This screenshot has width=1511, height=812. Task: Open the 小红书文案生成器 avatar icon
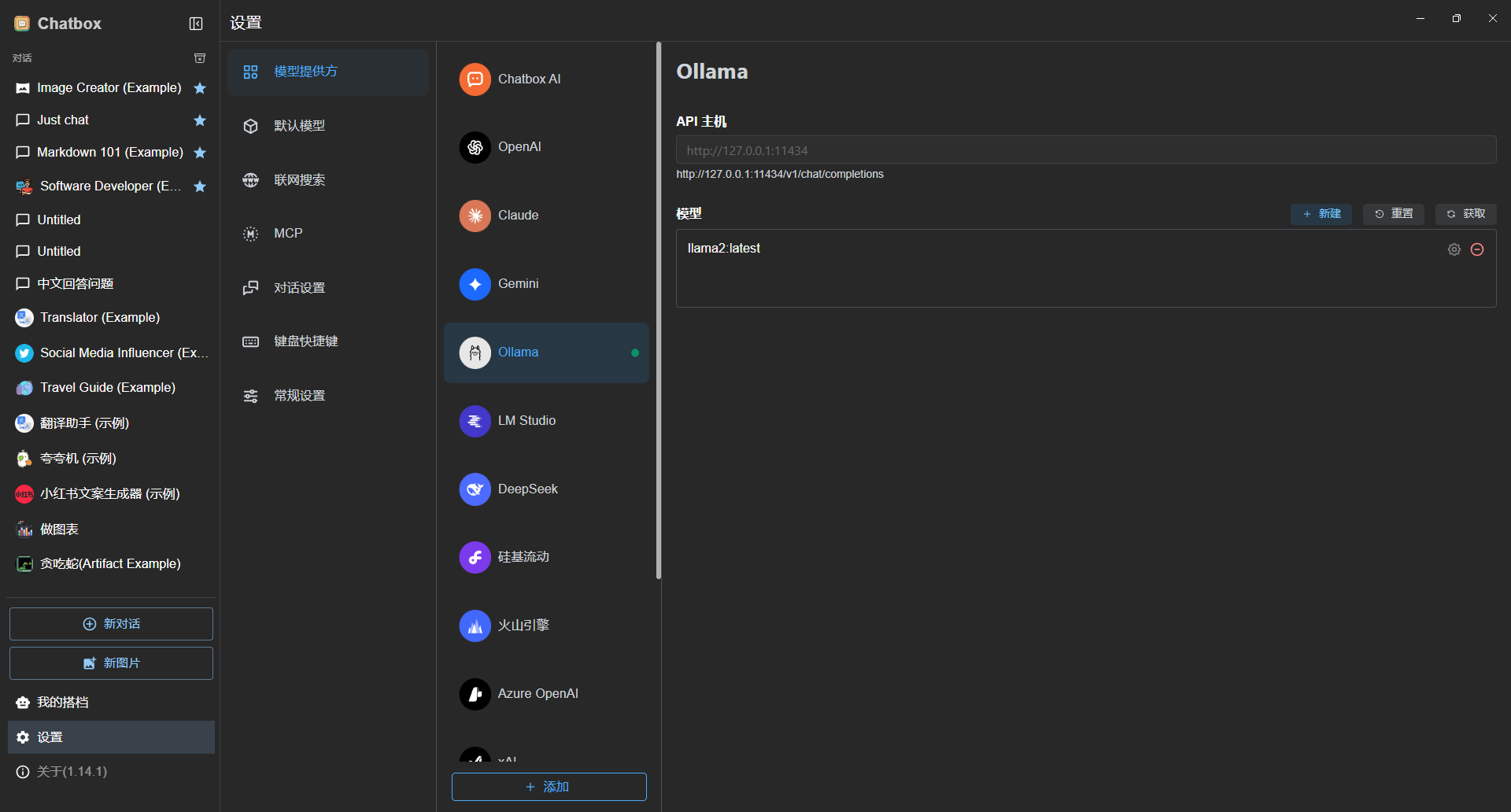[x=24, y=494]
